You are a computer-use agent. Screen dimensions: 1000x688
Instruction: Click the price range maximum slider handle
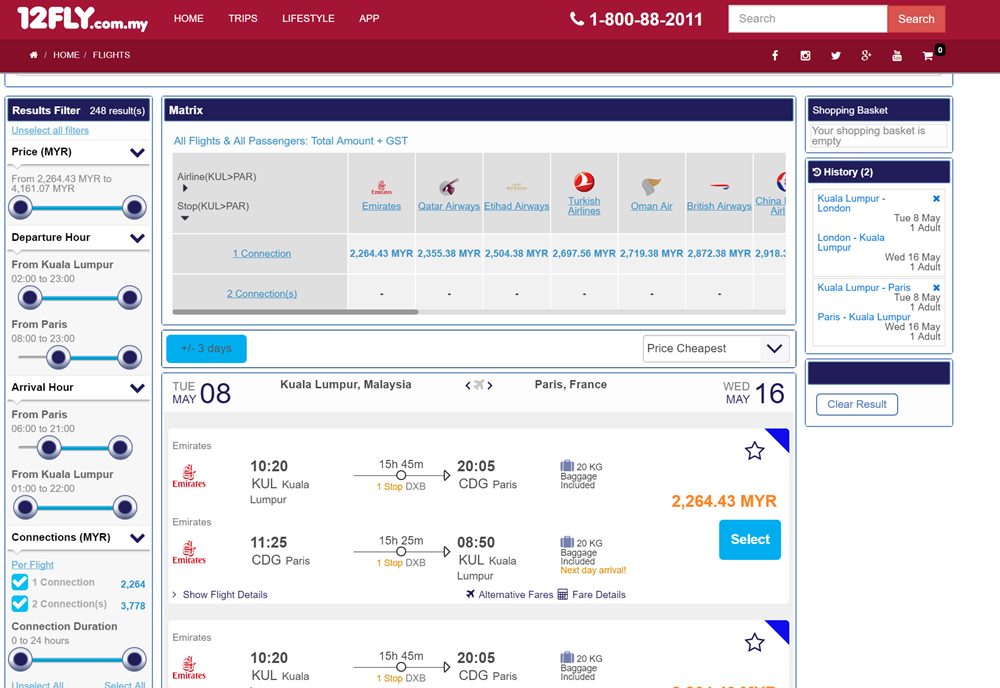click(135, 207)
